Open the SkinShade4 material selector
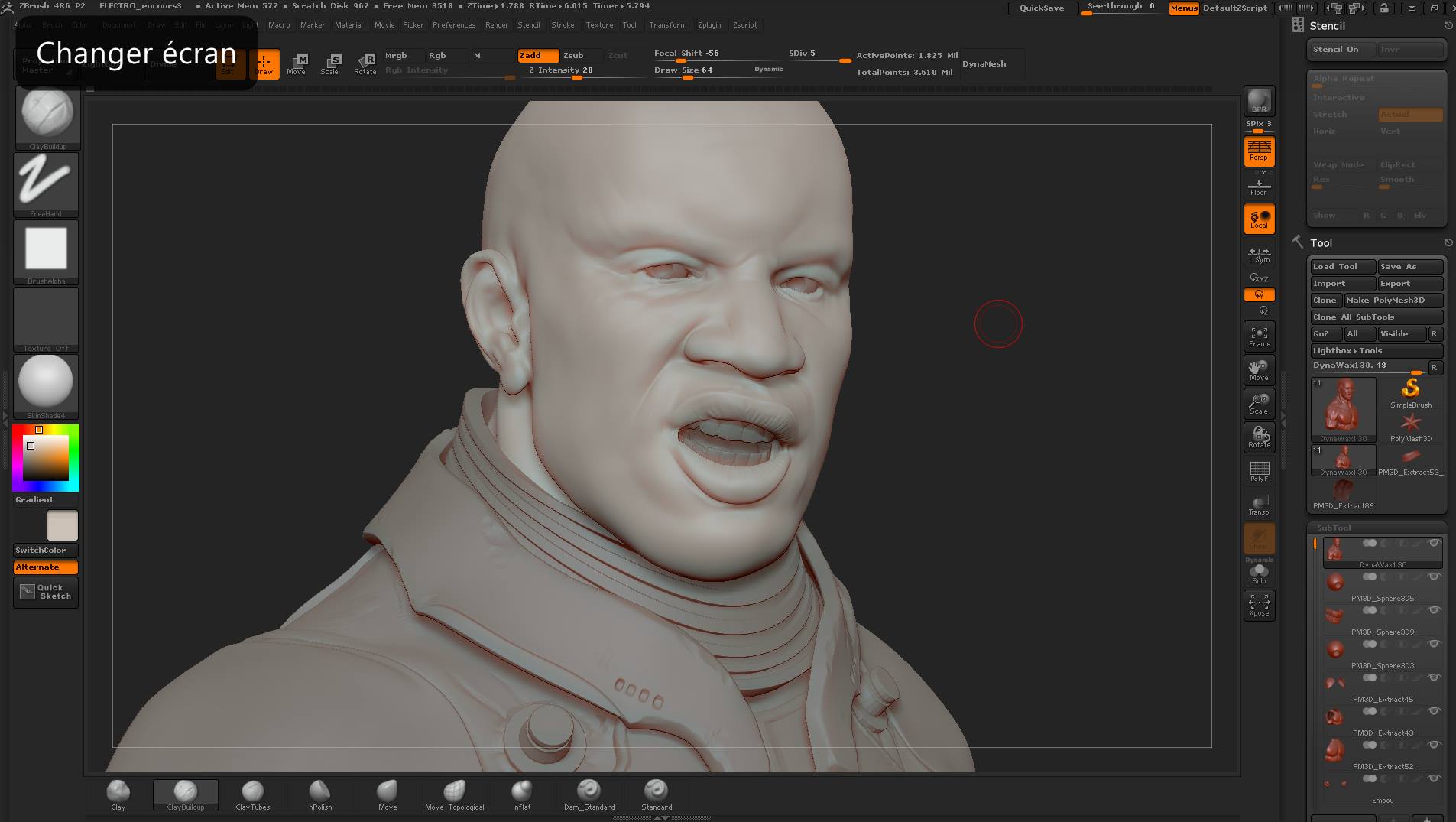The image size is (1456, 822). click(46, 387)
